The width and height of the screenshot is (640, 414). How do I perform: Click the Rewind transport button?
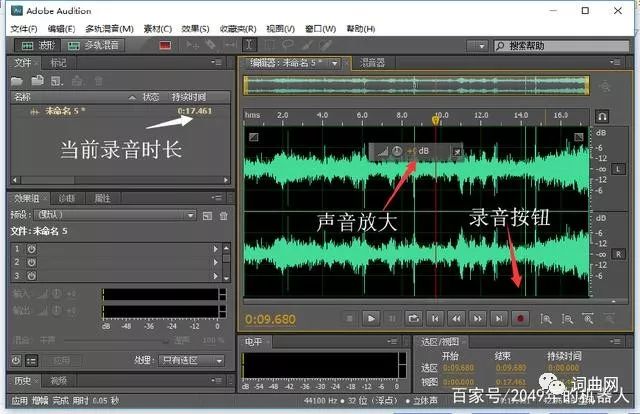(456, 318)
